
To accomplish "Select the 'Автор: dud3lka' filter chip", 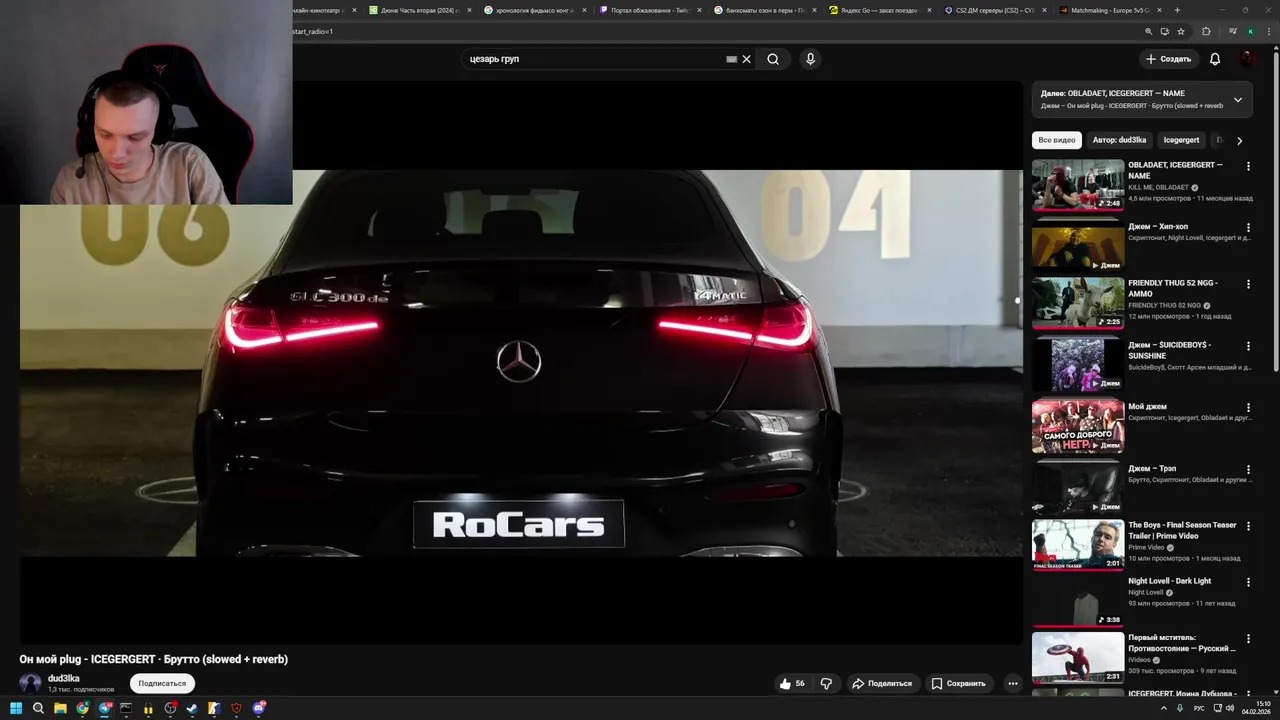I will click(x=1119, y=140).
